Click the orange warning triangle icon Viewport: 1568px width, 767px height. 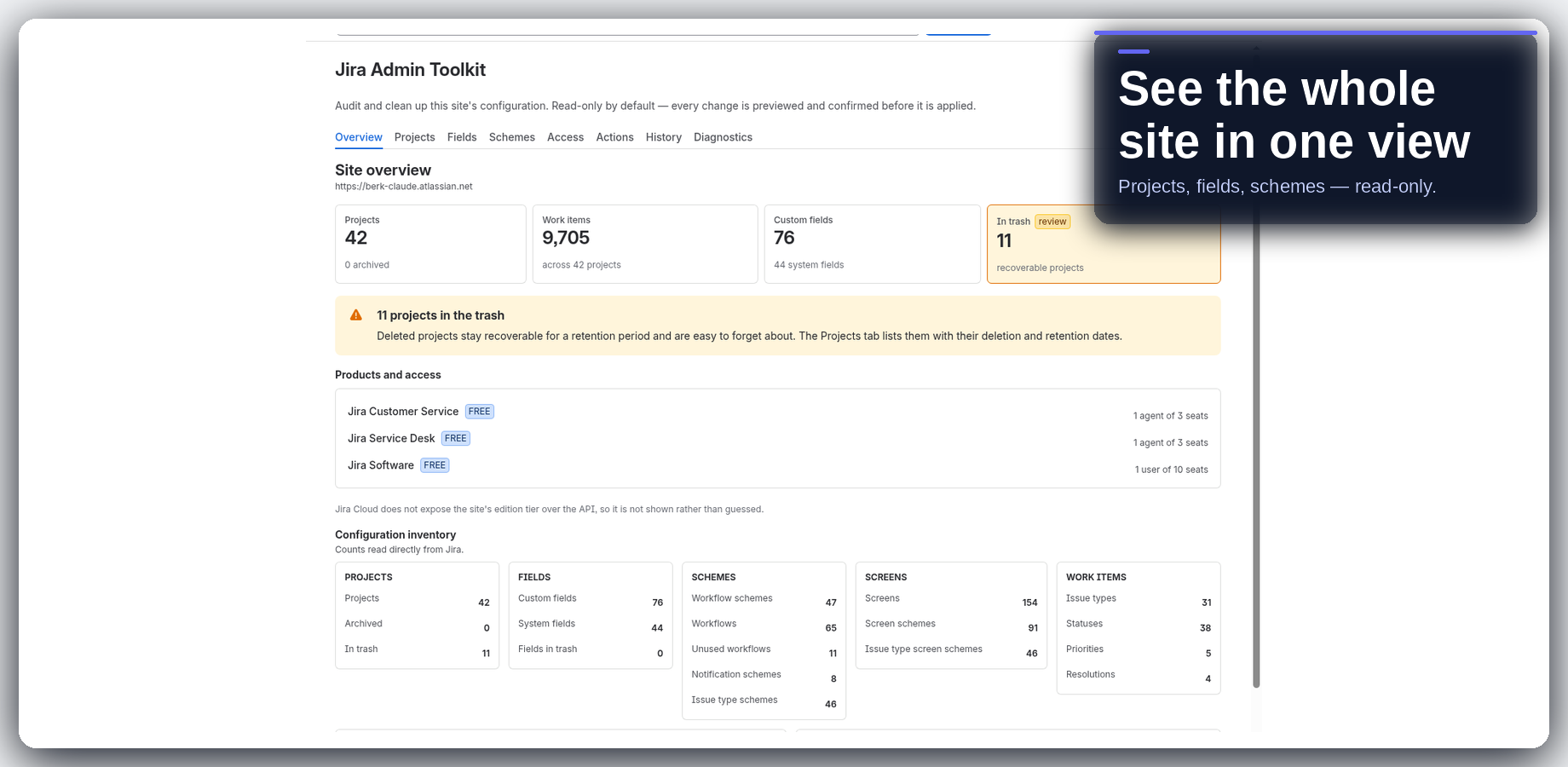(x=356, y=315)
